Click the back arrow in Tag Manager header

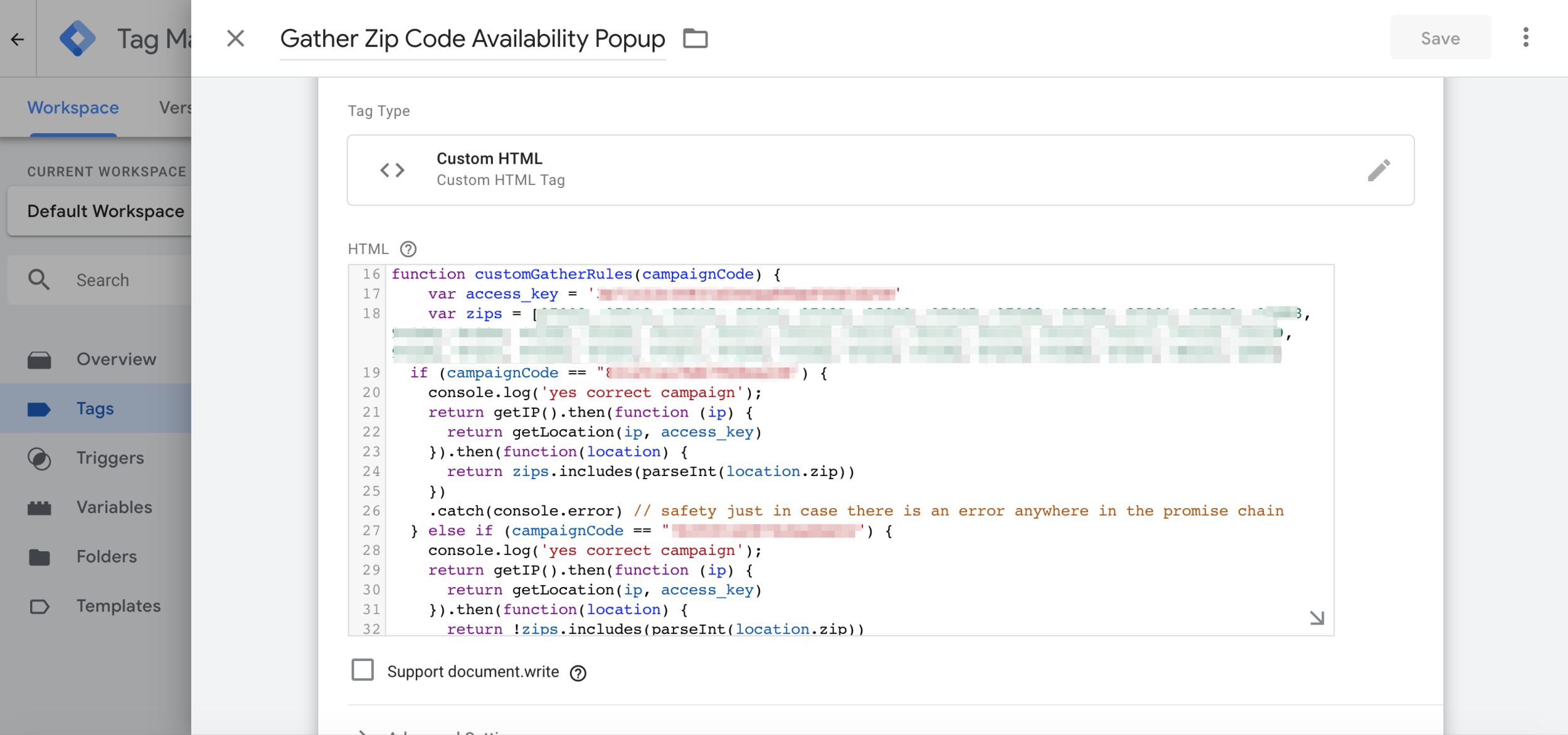pos(18,39)
